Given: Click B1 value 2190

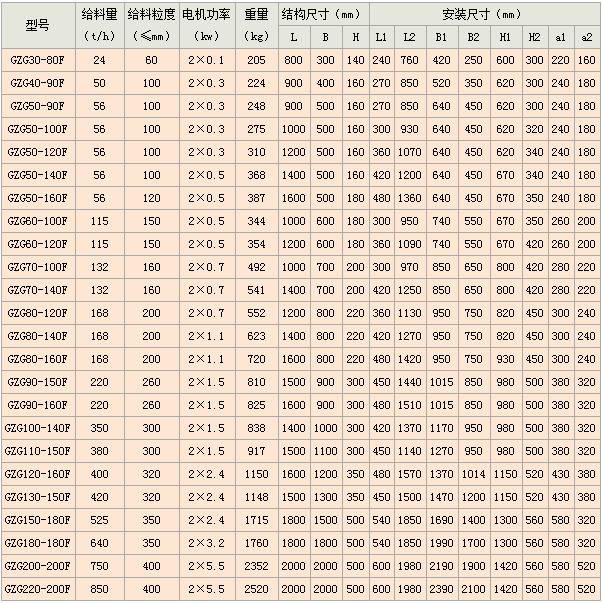Looking at the screenshot, I should point(441,566).
